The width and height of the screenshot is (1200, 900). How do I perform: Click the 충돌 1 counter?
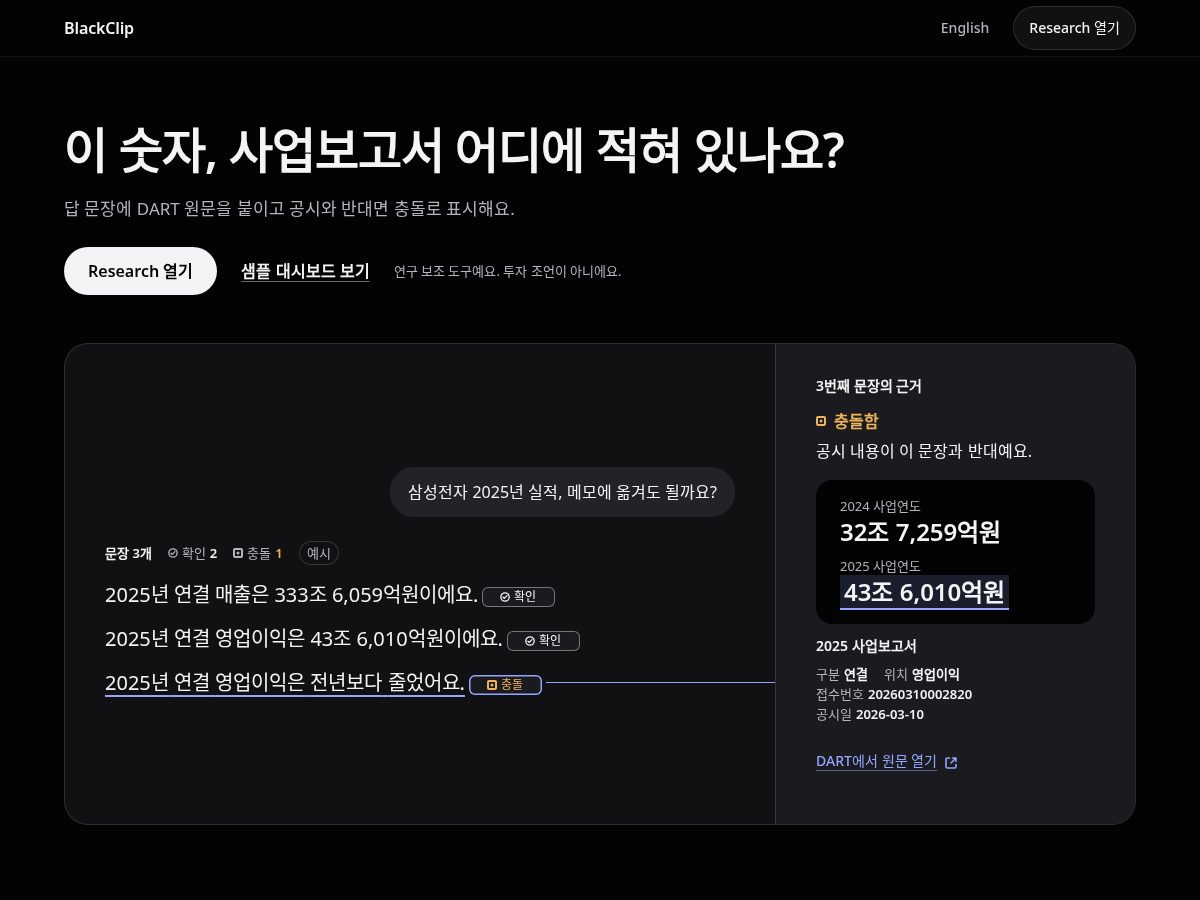(257, 553)
